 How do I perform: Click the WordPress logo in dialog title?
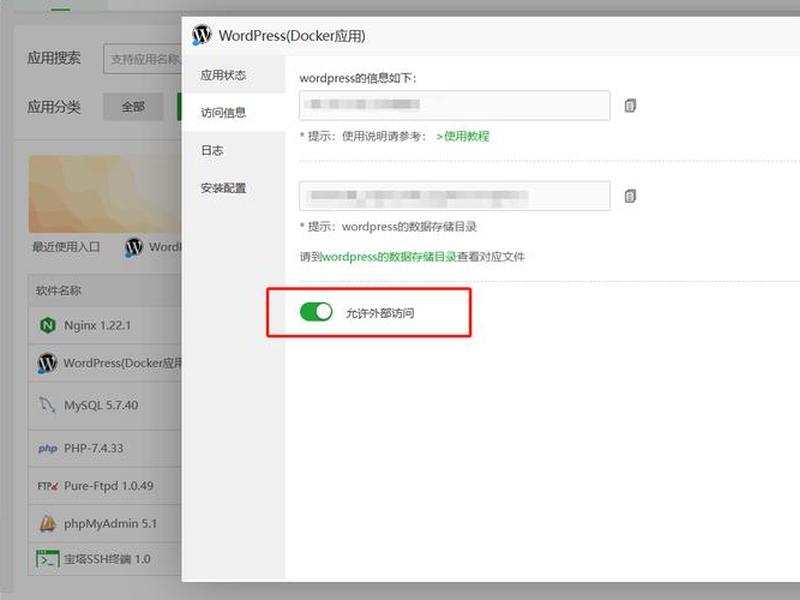click(x=202, y=35)
